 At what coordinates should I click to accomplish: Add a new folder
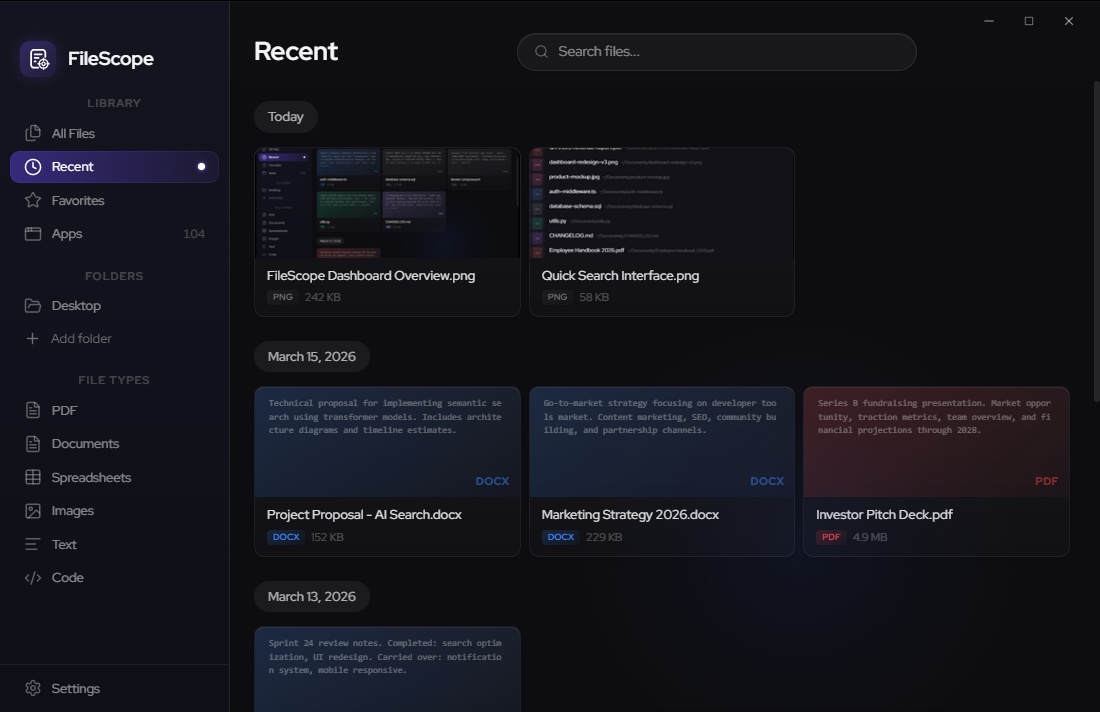(x=80, y=338)
